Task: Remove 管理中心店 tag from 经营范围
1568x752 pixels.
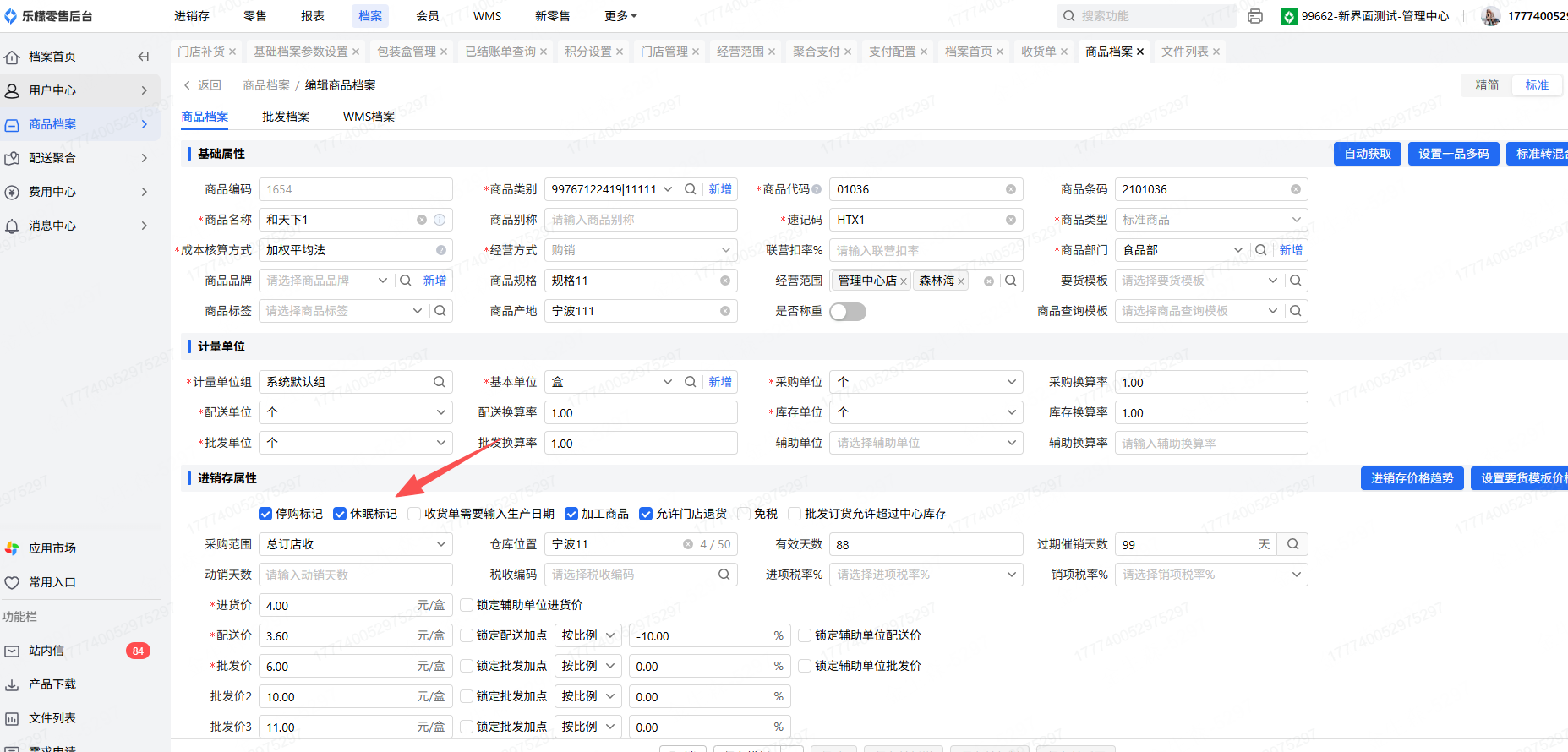Action: (x=904, y=281)
